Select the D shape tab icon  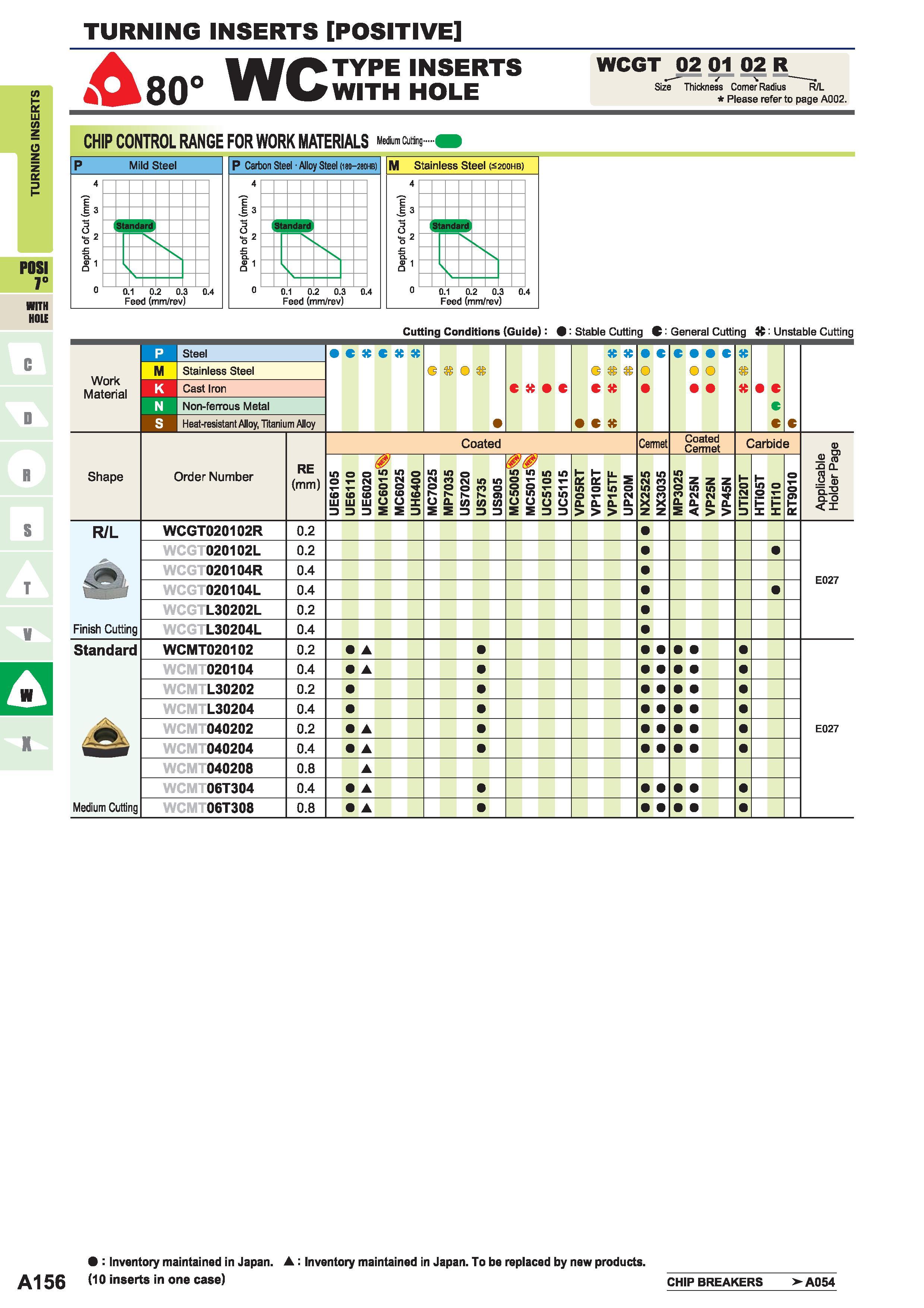click(x=27, y=414)
